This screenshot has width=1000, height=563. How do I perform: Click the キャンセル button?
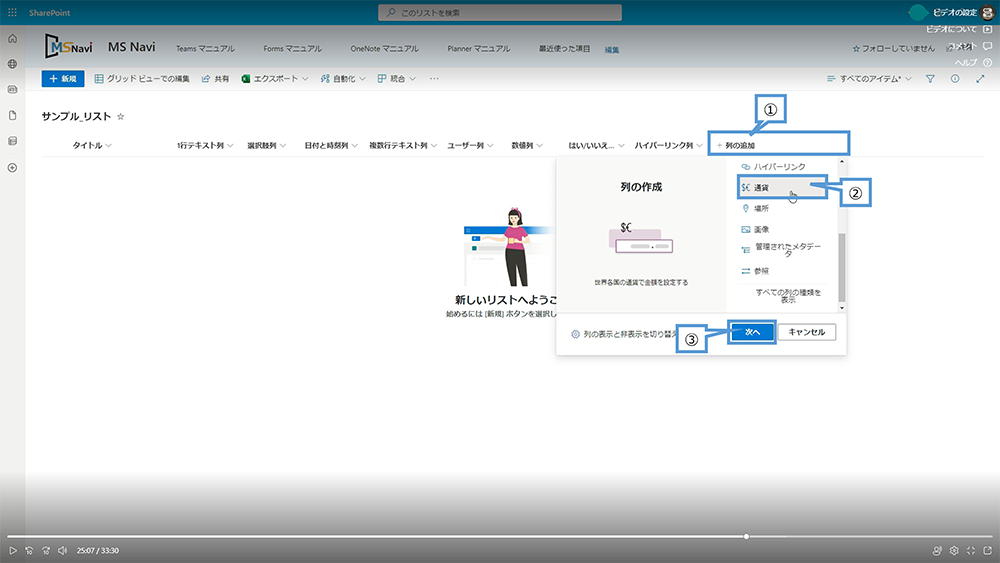806,332
